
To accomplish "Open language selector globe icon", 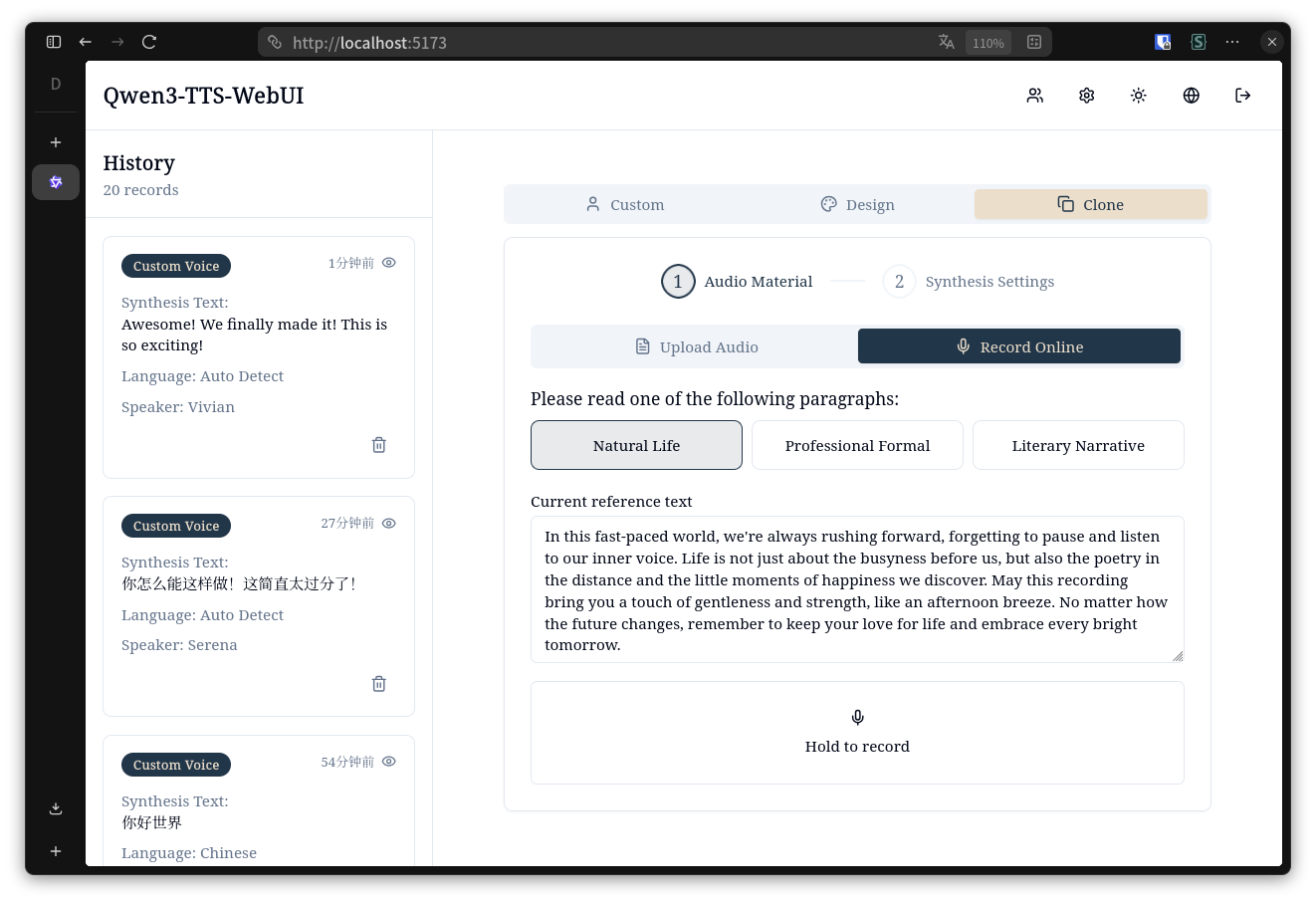I will pyautogui.click(x=1191, y=96).
